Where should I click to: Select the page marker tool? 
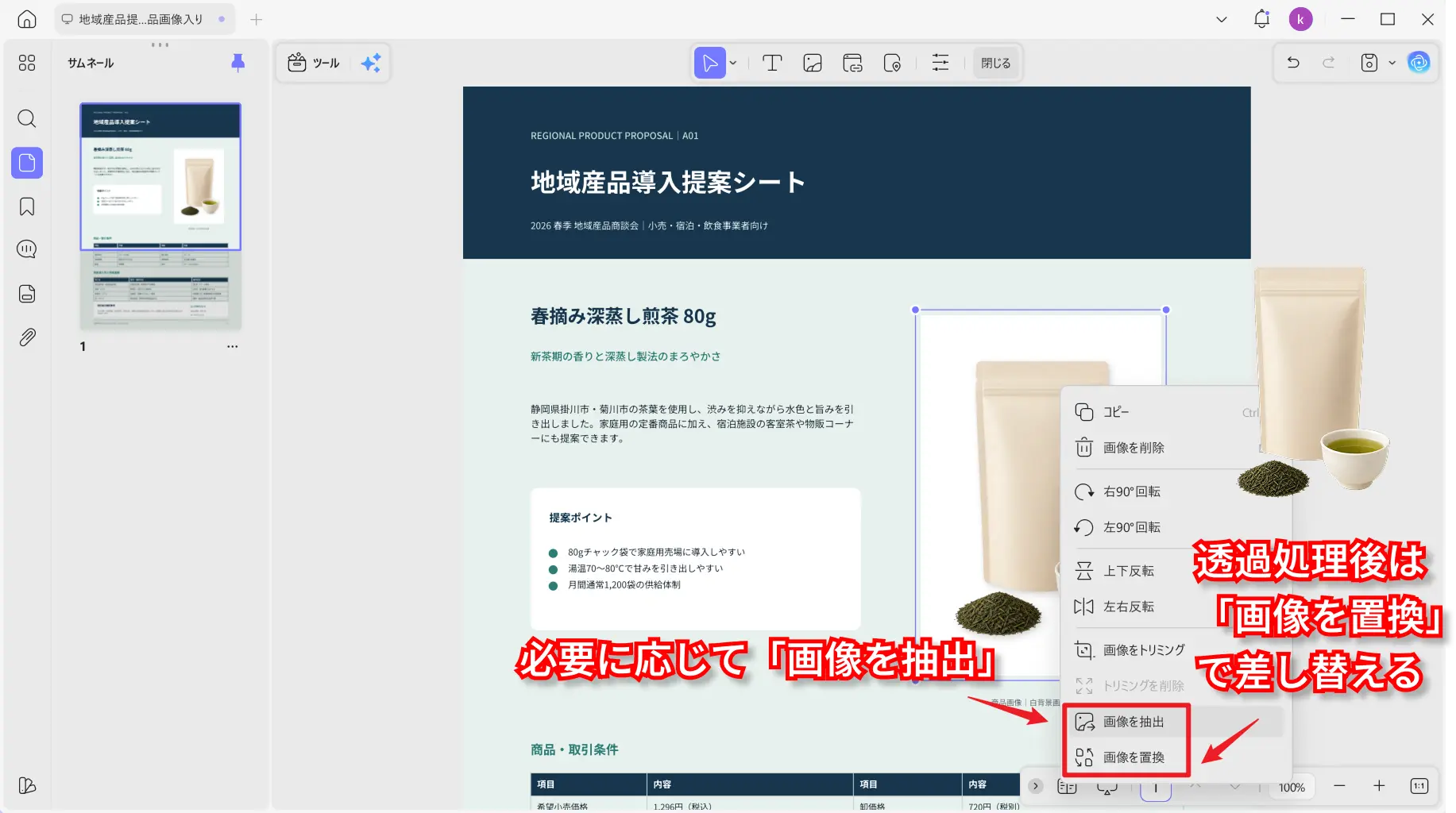(892, 63)
